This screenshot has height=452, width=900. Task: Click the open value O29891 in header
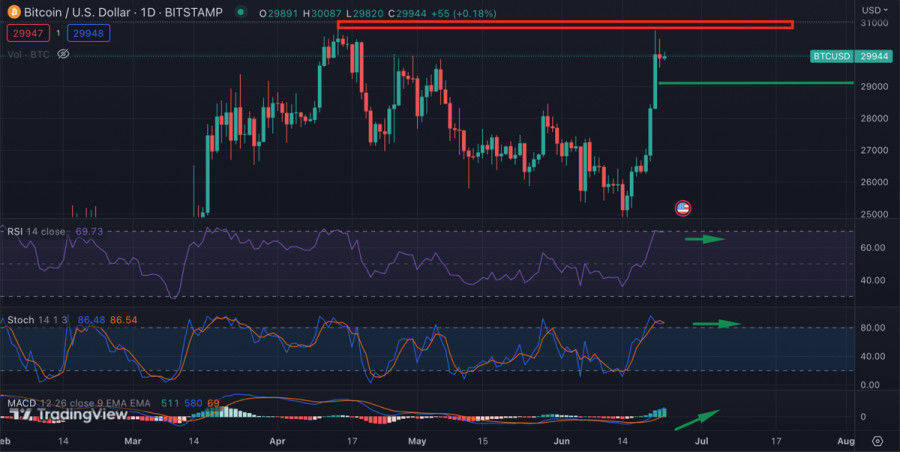[x=279, y=13]
